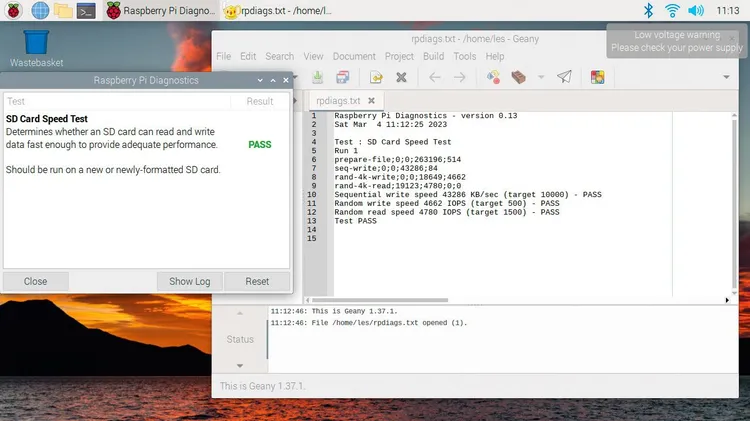750x421 pixels.
Task: Click the 'prepare-file;0;0;263196;514' line
Action: [x=397, y=160]
